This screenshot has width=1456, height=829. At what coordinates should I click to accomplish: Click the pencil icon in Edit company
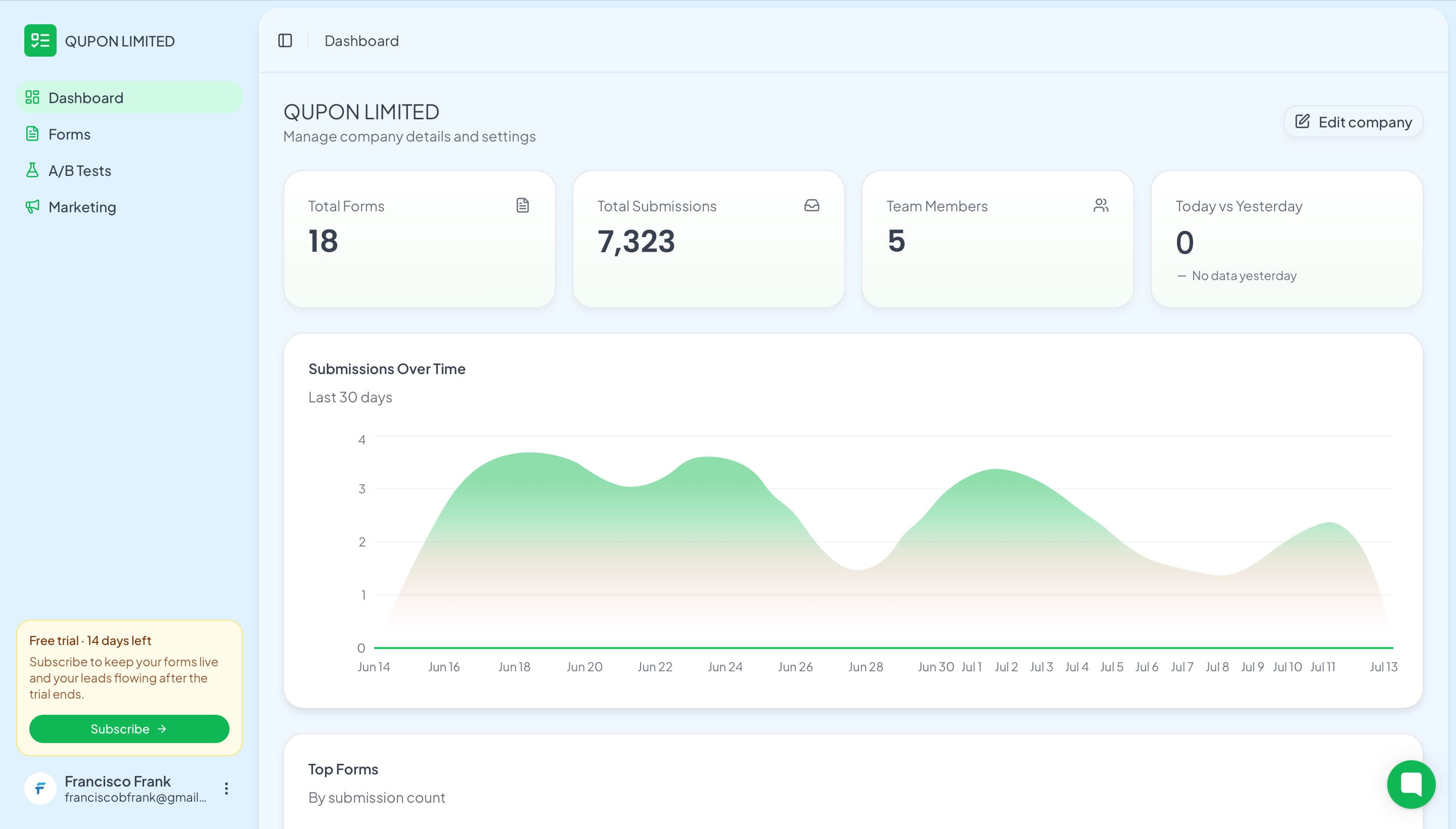click(x=1302, y=121)
